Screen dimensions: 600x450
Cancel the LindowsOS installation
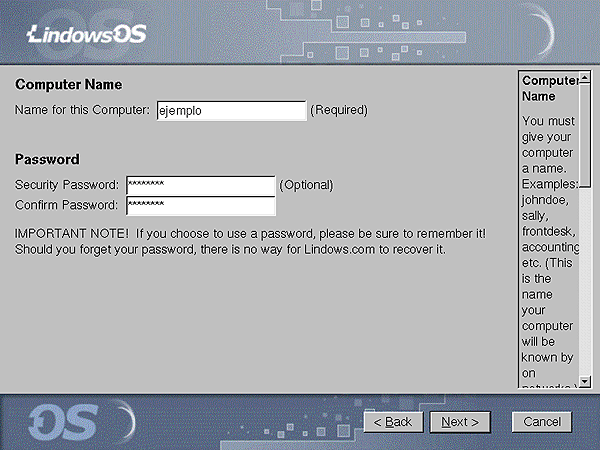[542, 422]
